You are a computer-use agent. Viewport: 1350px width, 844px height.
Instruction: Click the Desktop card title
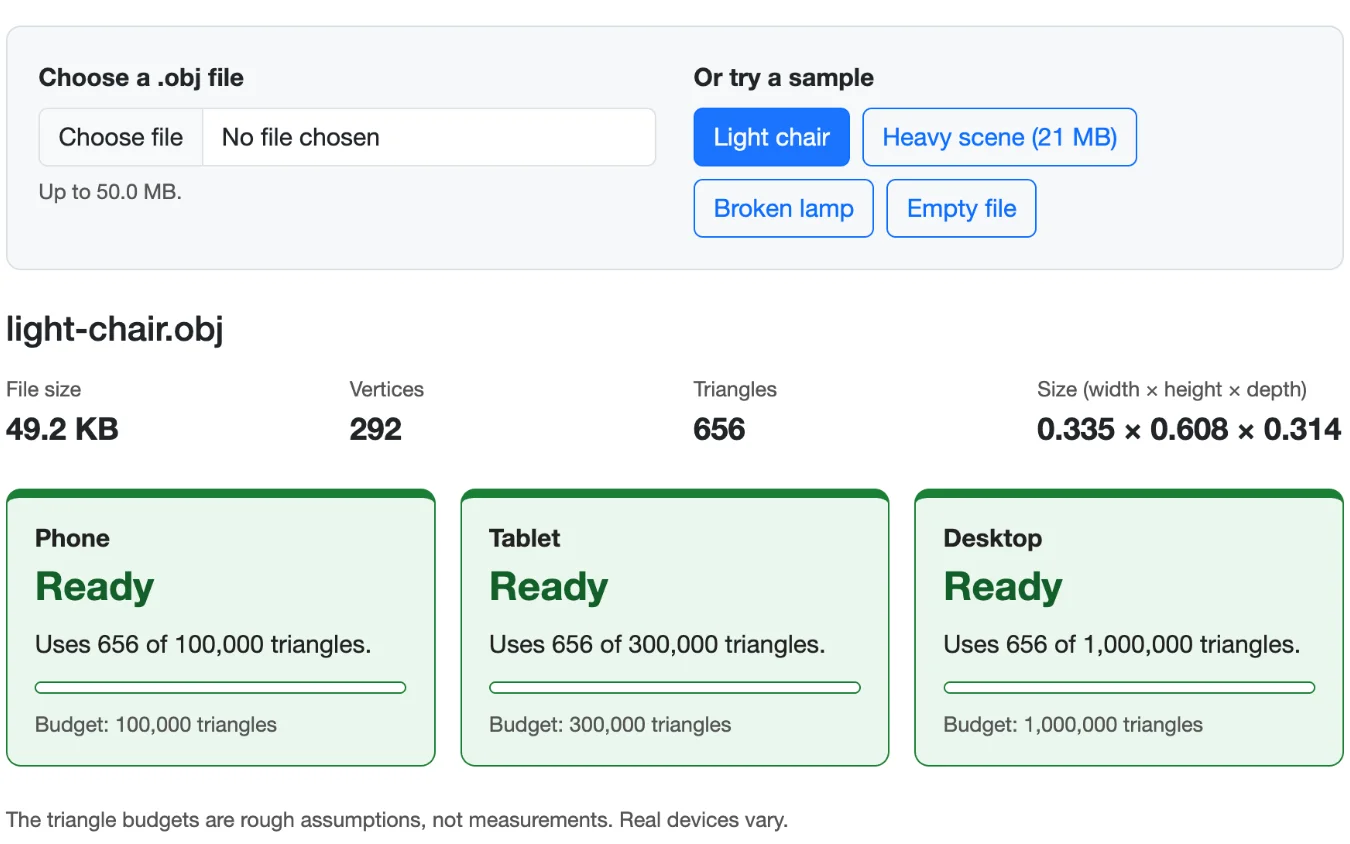point(992,538)
